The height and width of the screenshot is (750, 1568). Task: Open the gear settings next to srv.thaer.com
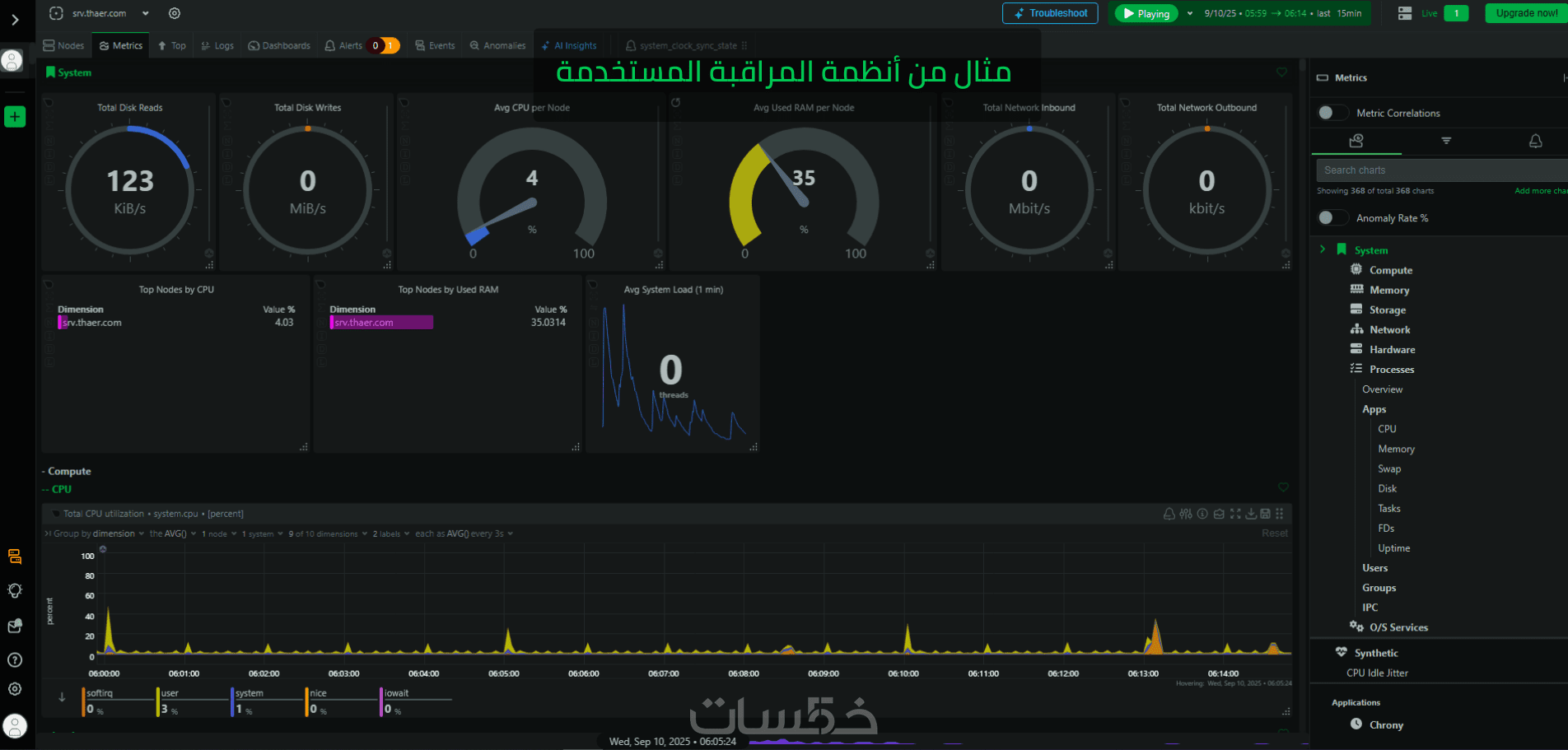point(175,13)
